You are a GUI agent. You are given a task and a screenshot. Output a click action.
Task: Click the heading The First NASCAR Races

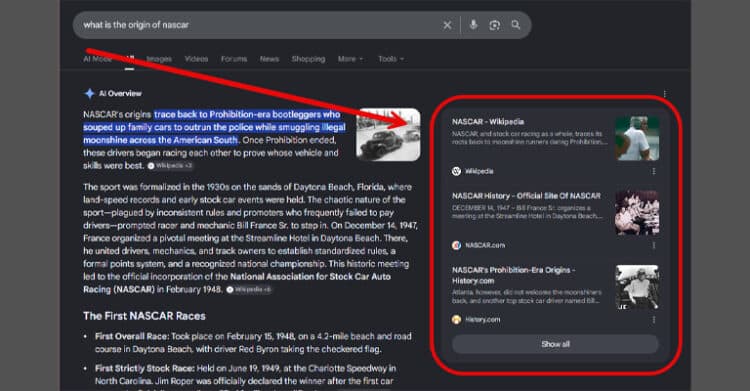click(144, 316)
